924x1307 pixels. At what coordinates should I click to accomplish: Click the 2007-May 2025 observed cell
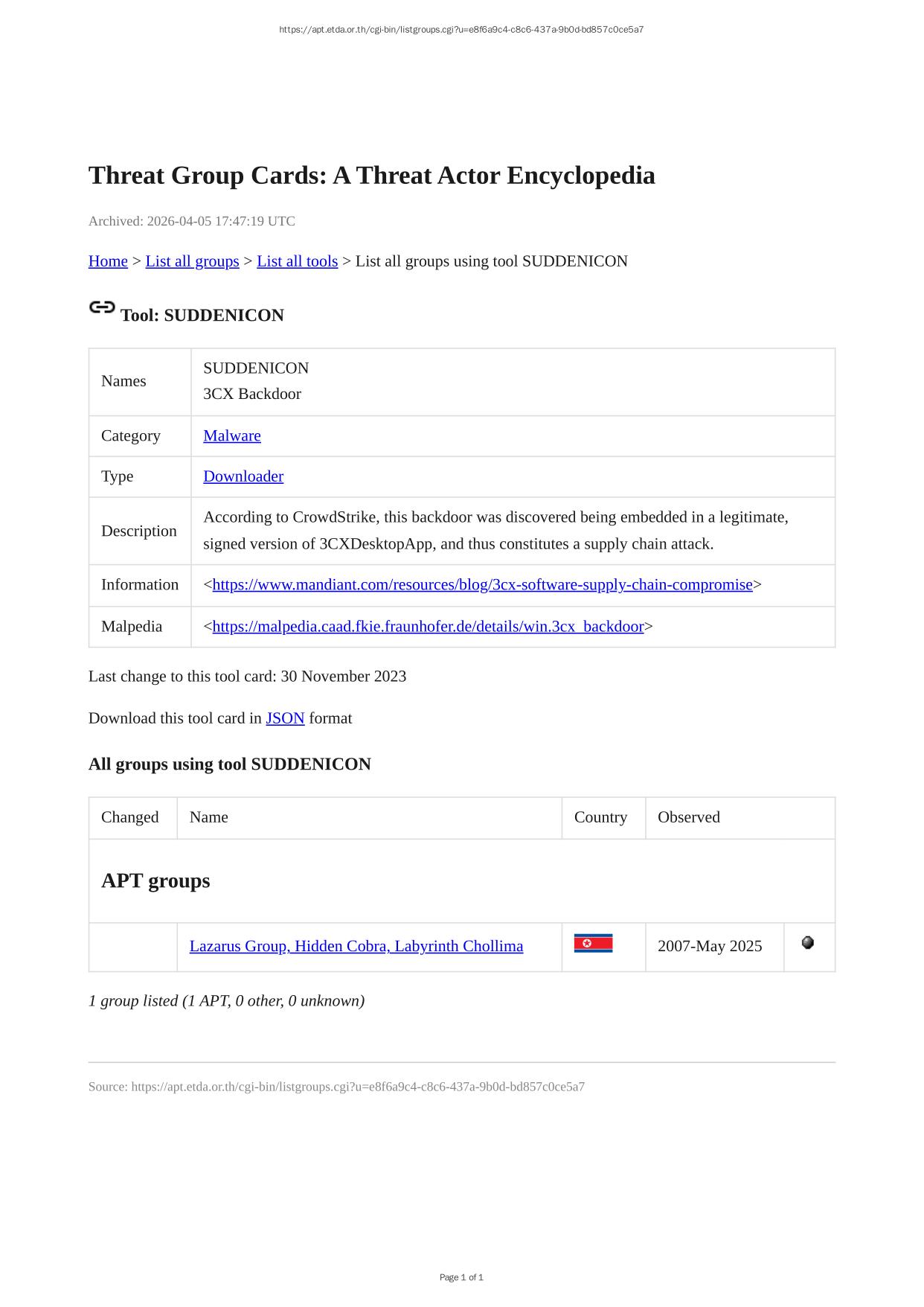point(710,946)
